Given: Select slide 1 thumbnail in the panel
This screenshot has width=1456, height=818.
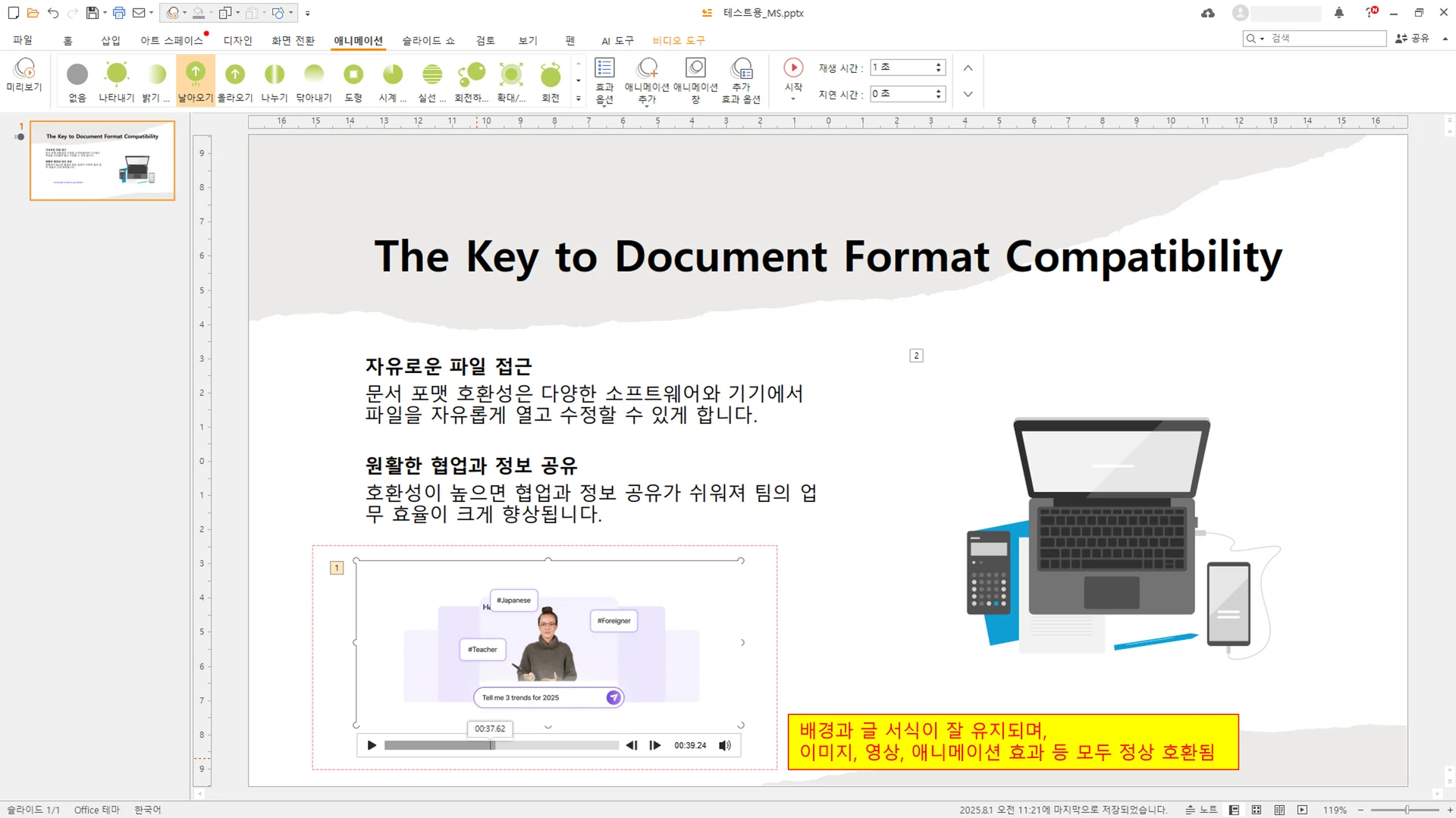Looking at the screenshot, I should pos(102,161).
